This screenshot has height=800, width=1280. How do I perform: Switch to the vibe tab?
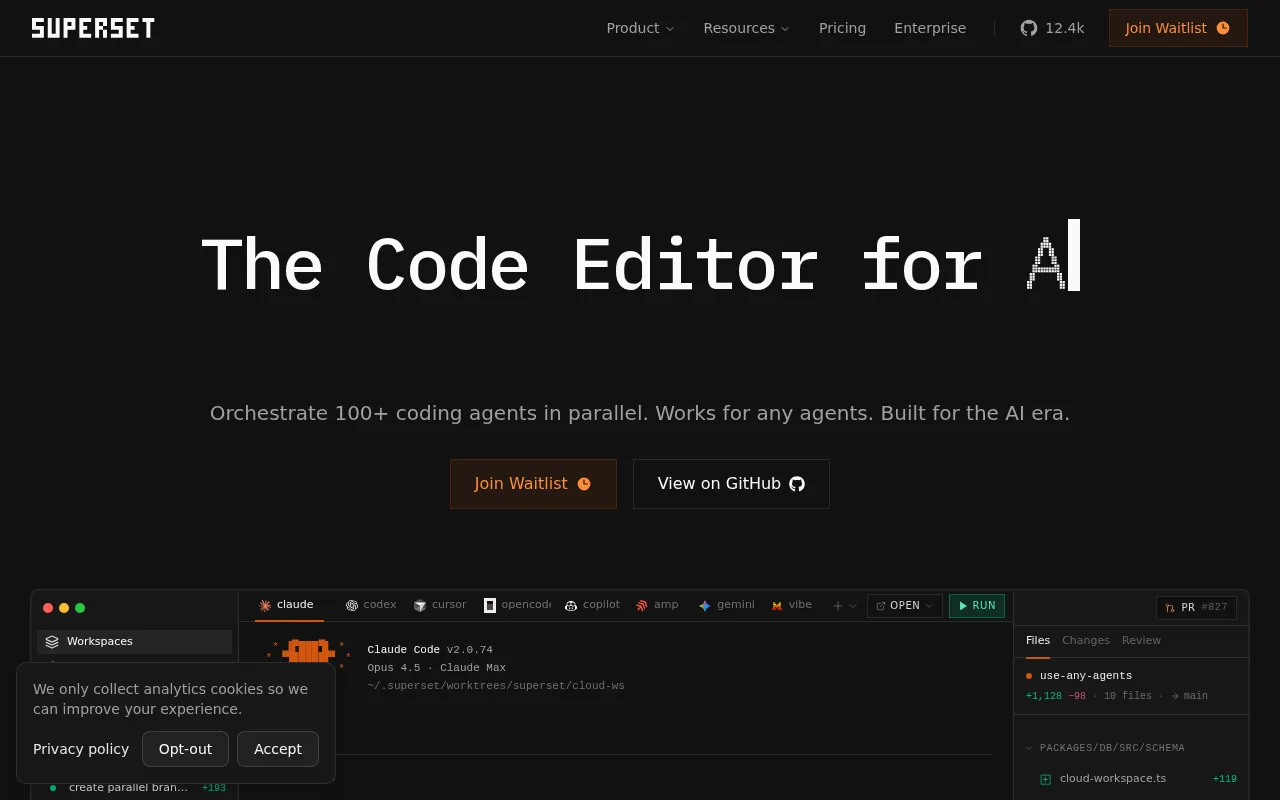click(791, 605)
